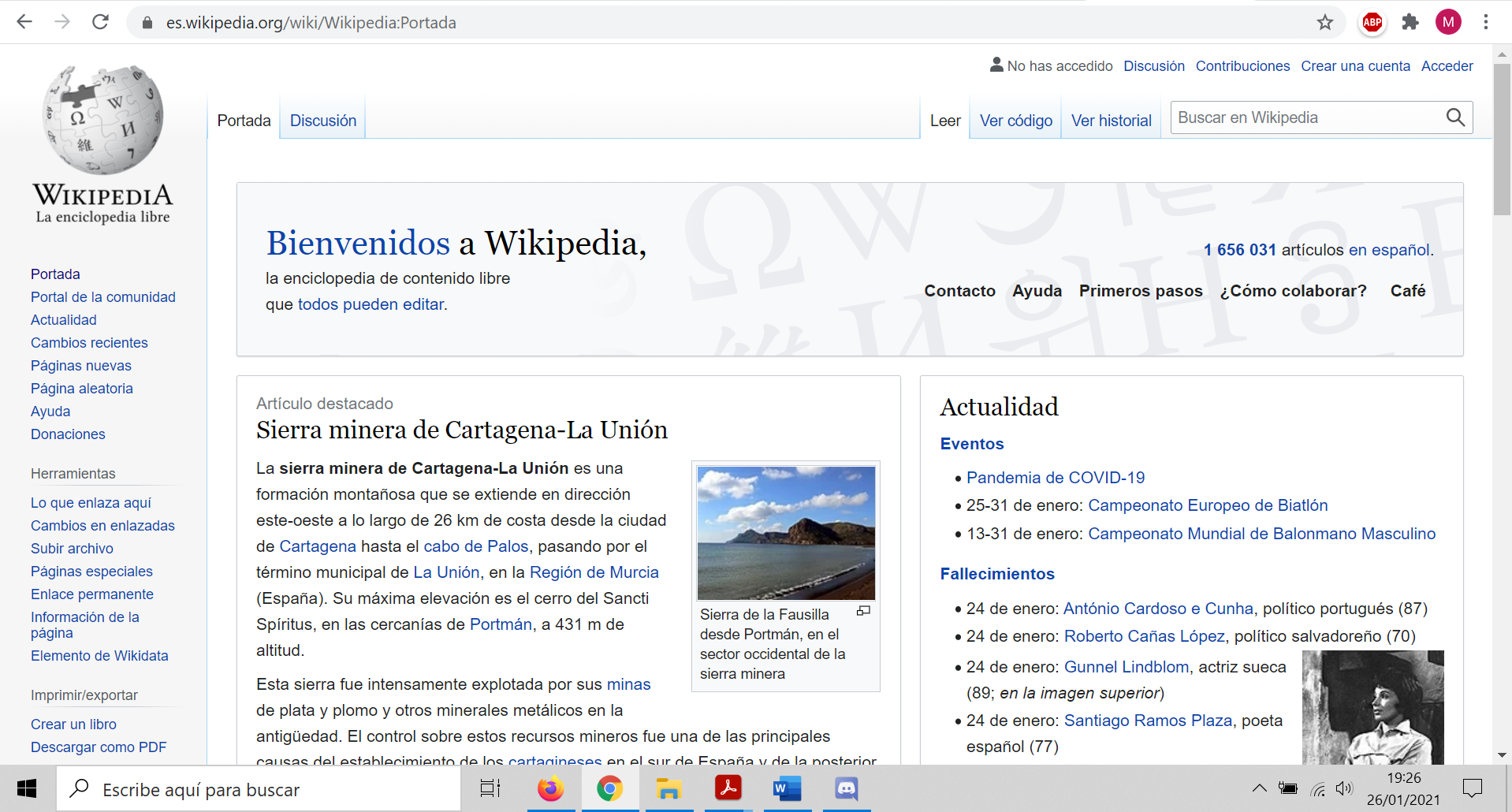The height and width of the screenshot is (812, 1512).
Task: Open the Ver historial tab
Action: 1112,121
